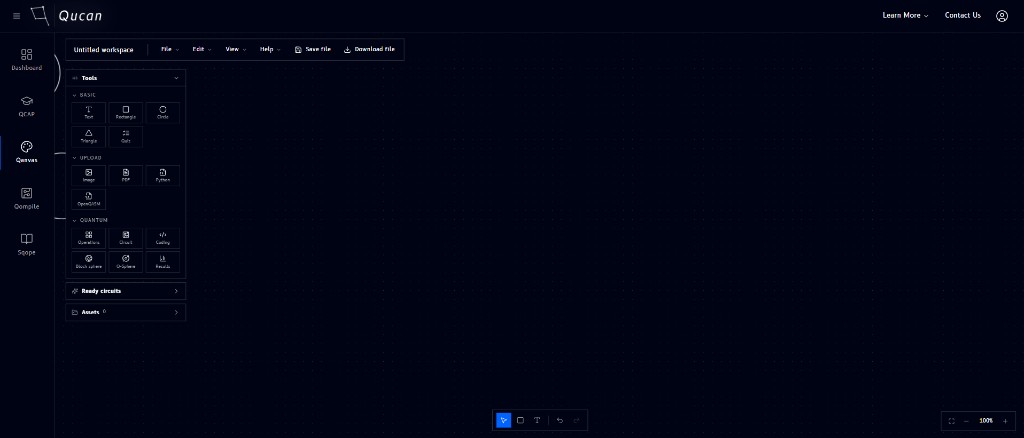Upload an Image file

click(89, 176)
